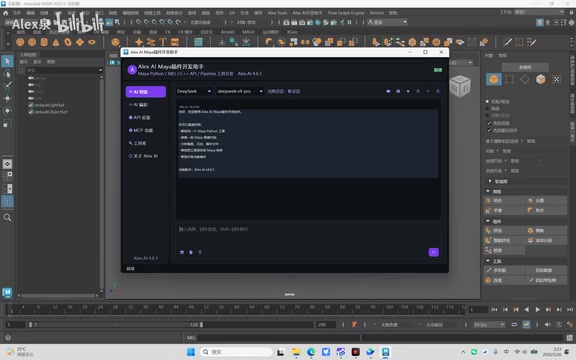Image resolution: width=576 pixels, height=360 pixels.
Task: Select the second selection mode radio button
Action: 487,108
